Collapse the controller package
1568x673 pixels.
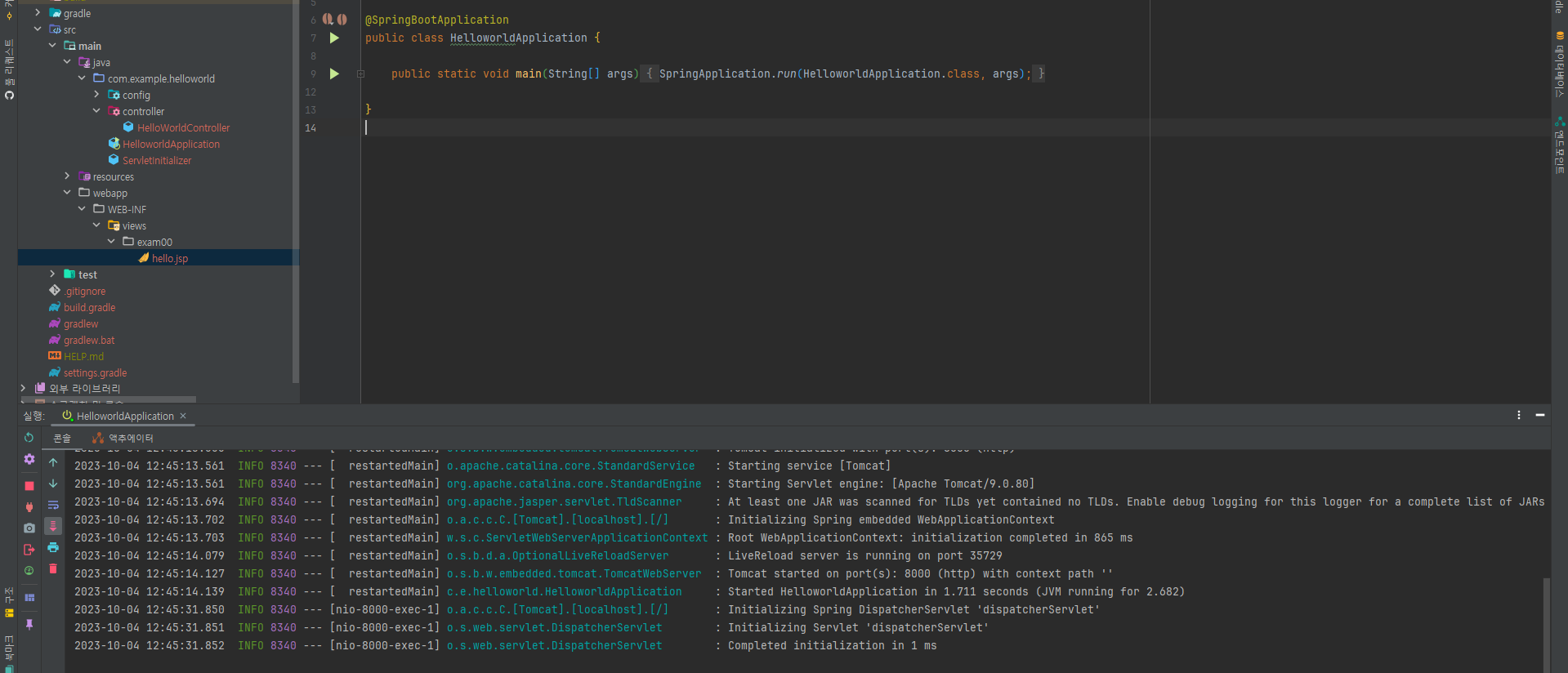click(x=96, y=111)
